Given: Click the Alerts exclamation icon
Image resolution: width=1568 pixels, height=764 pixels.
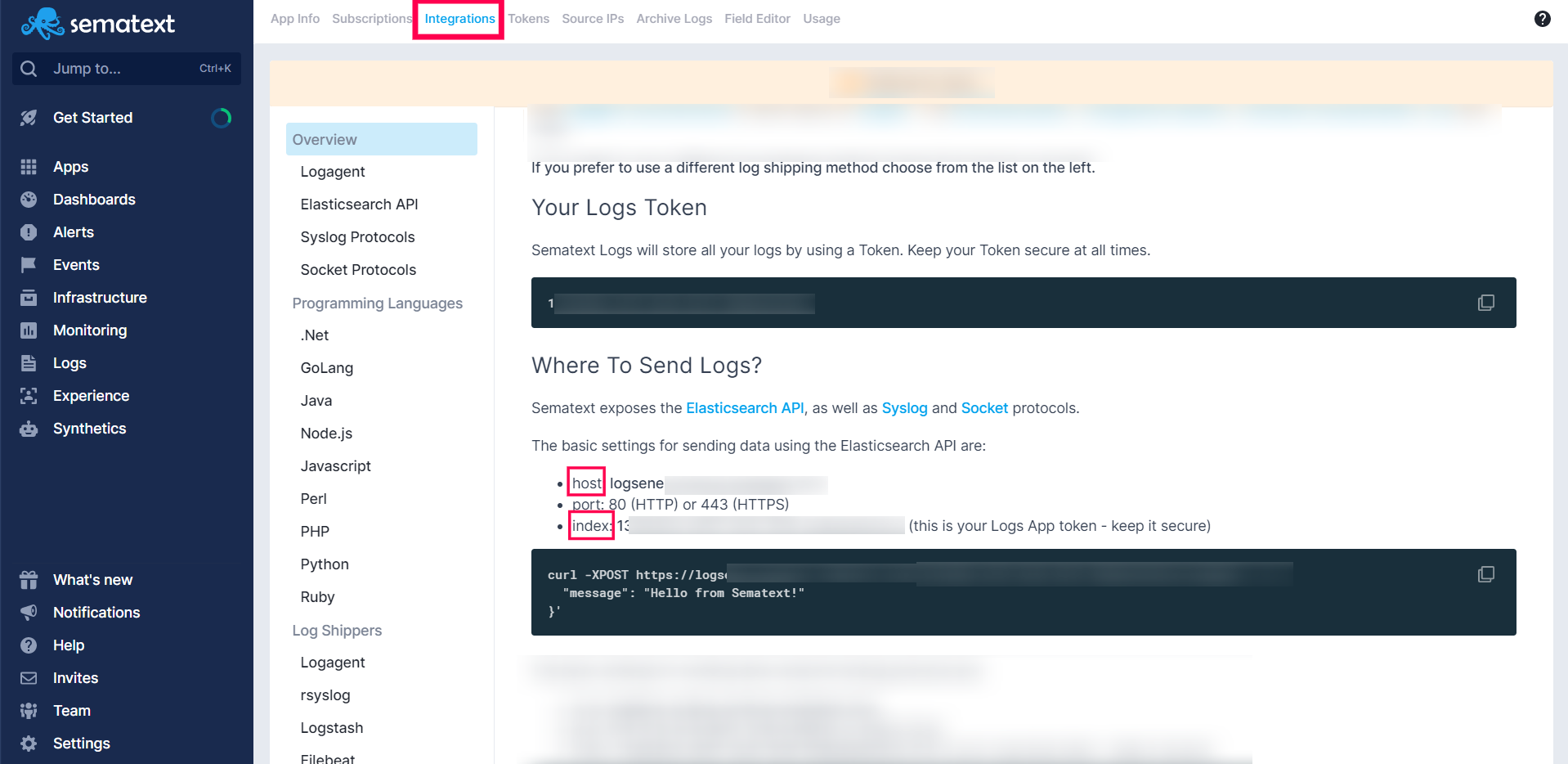Looking at the screenshot, I should tap(29, 232).
